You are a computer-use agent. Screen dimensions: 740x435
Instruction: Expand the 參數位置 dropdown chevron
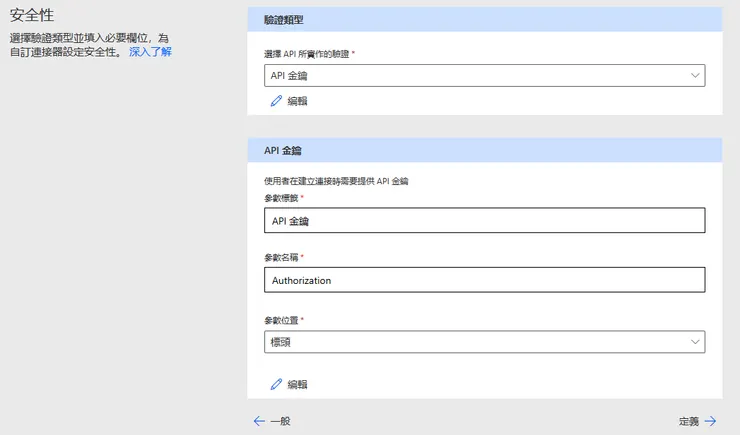(696, 342)
